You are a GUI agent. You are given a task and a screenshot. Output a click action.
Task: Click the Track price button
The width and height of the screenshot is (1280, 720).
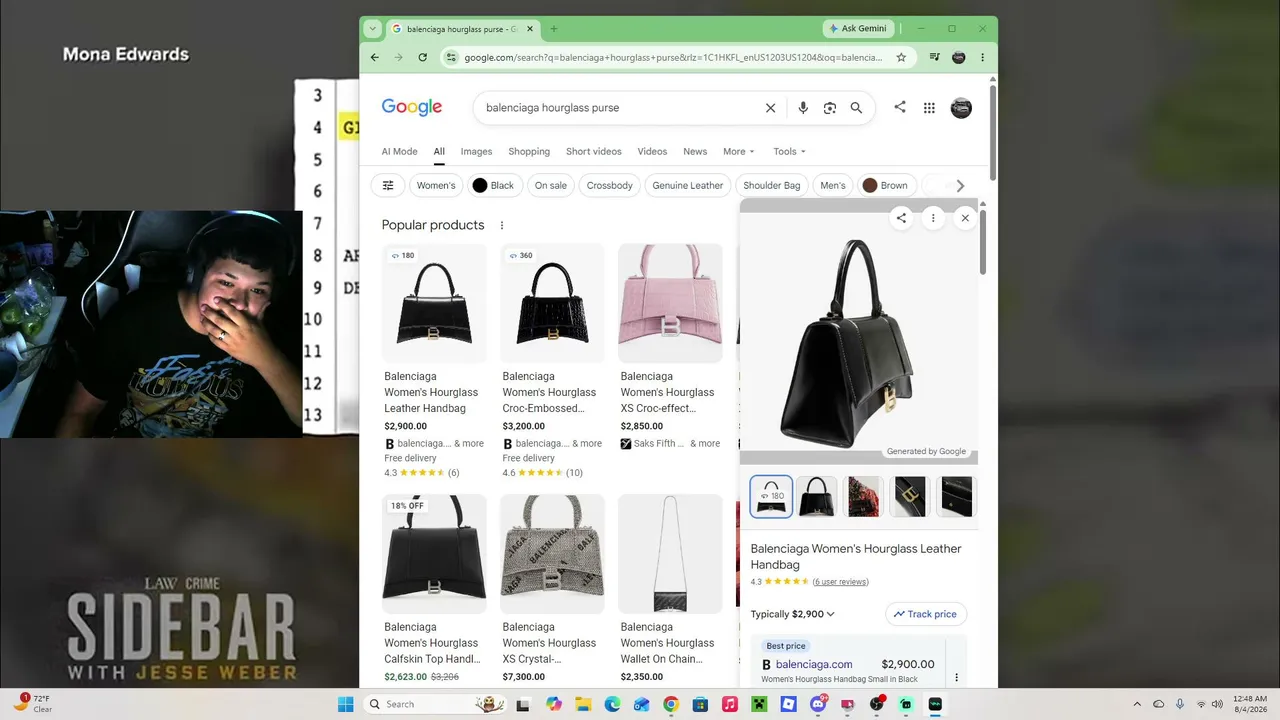point(925,614)
